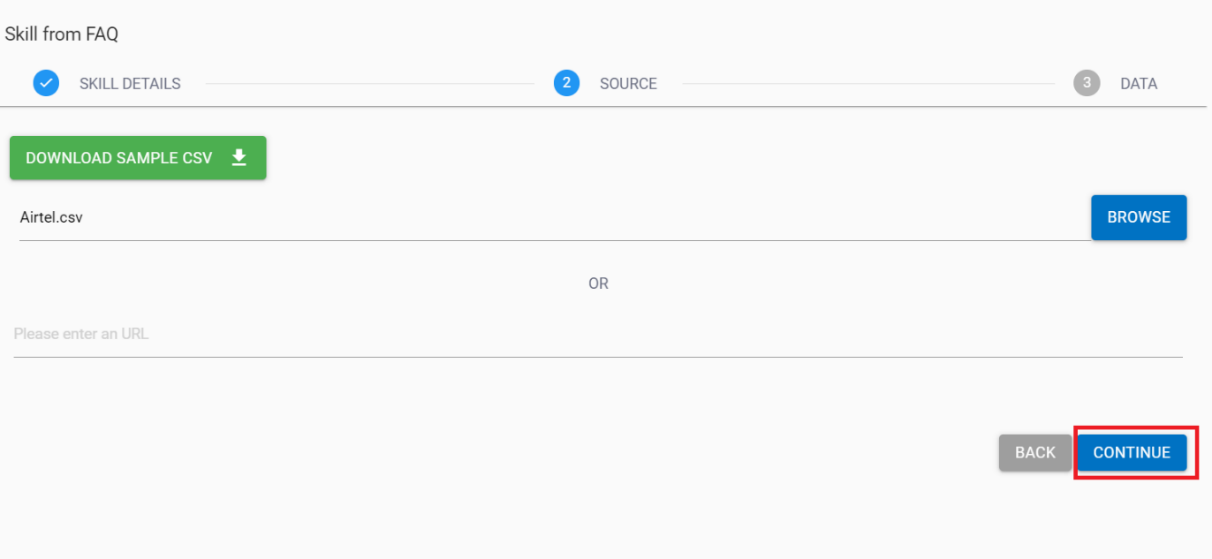The height and width of the screenshot is (559, 1212).
Task: Select the step 2 number circle
Action: pyautogui.click(x=567, y=83)
